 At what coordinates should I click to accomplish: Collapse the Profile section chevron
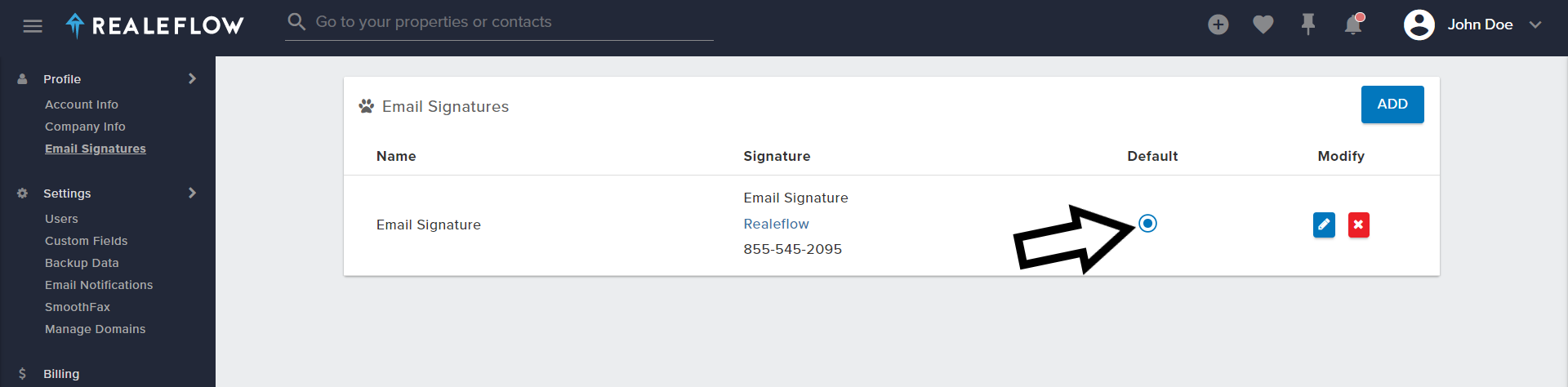point(192,78)
